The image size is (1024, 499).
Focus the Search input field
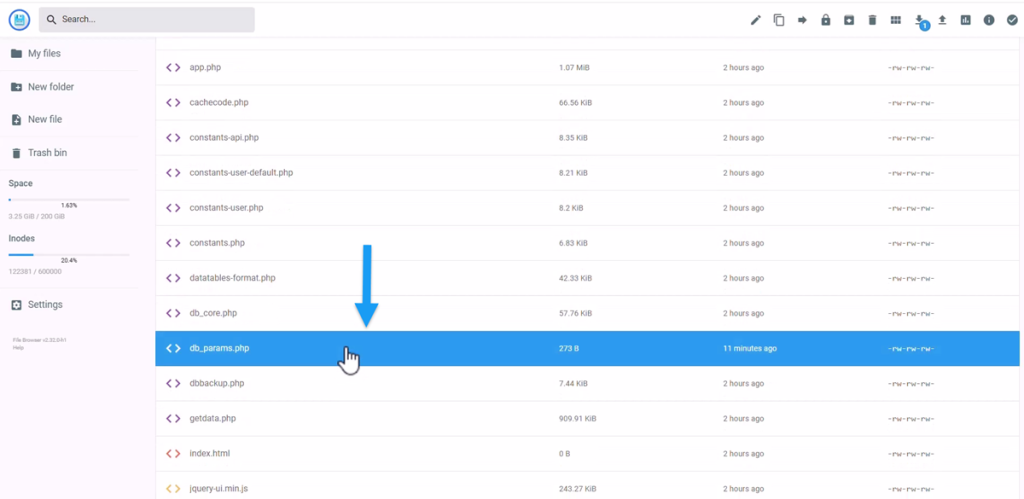[x=147, y=20]
